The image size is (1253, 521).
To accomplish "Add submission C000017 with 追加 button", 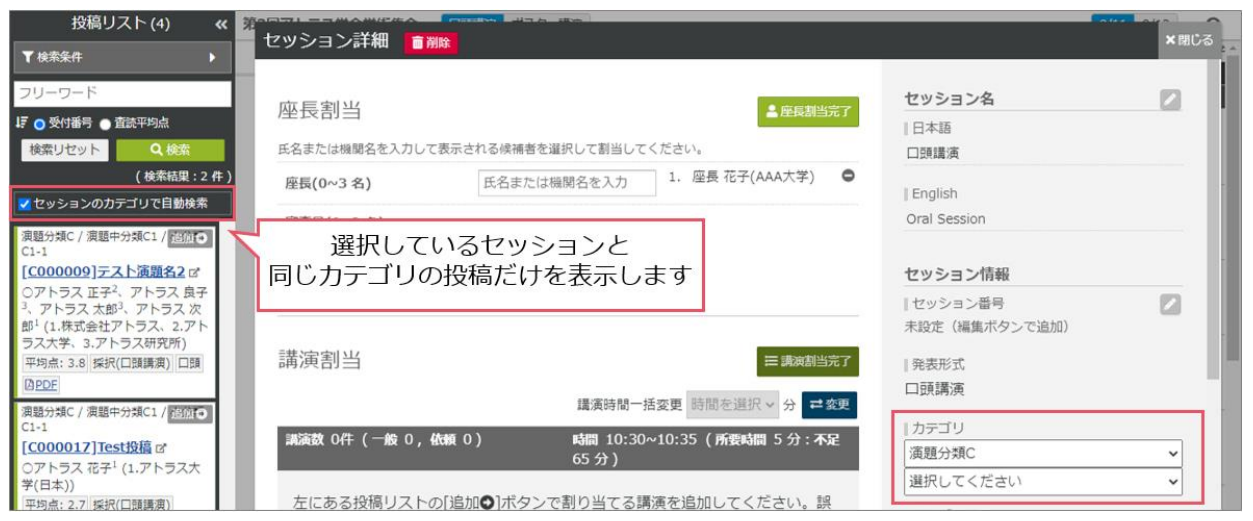I will point(189,413).
